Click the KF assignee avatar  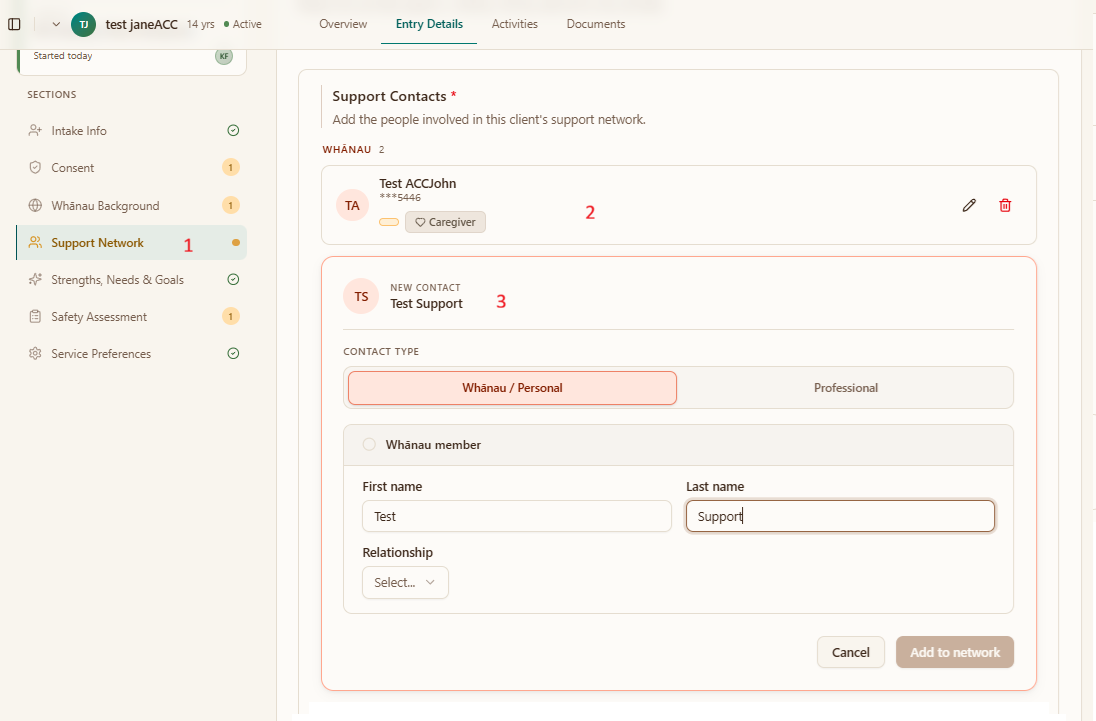point(224,56)
